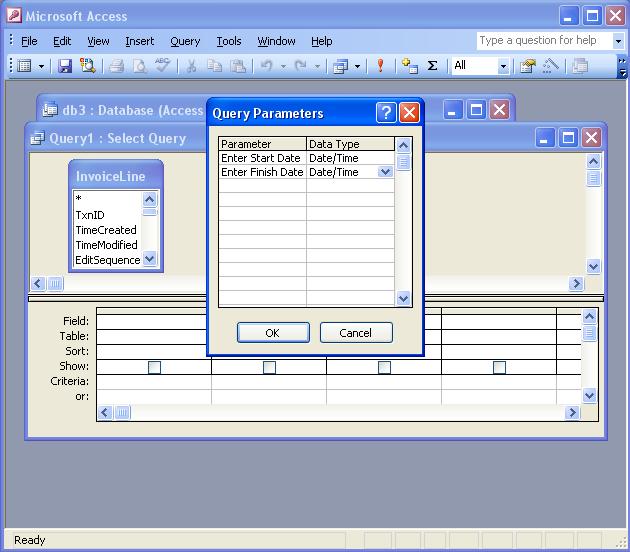Click OK in Query Parameters dialog
Image resolution: width=630 pixels, height=552 pixels.
273,333
